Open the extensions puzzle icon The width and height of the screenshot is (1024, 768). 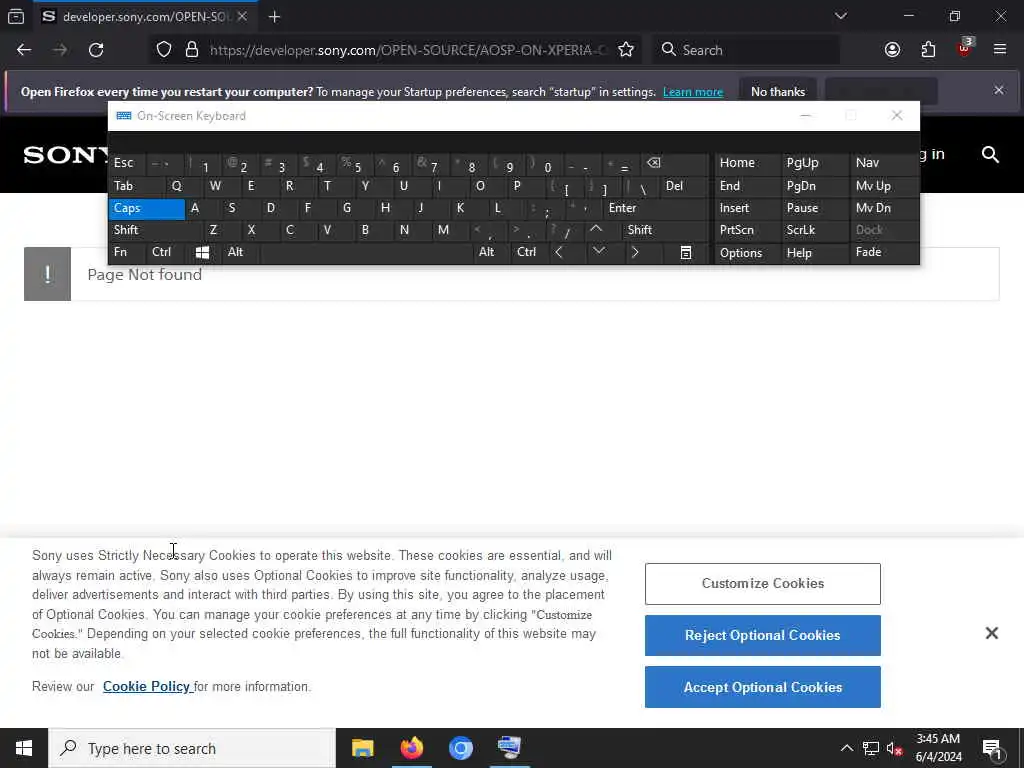[x=928, y=50]
